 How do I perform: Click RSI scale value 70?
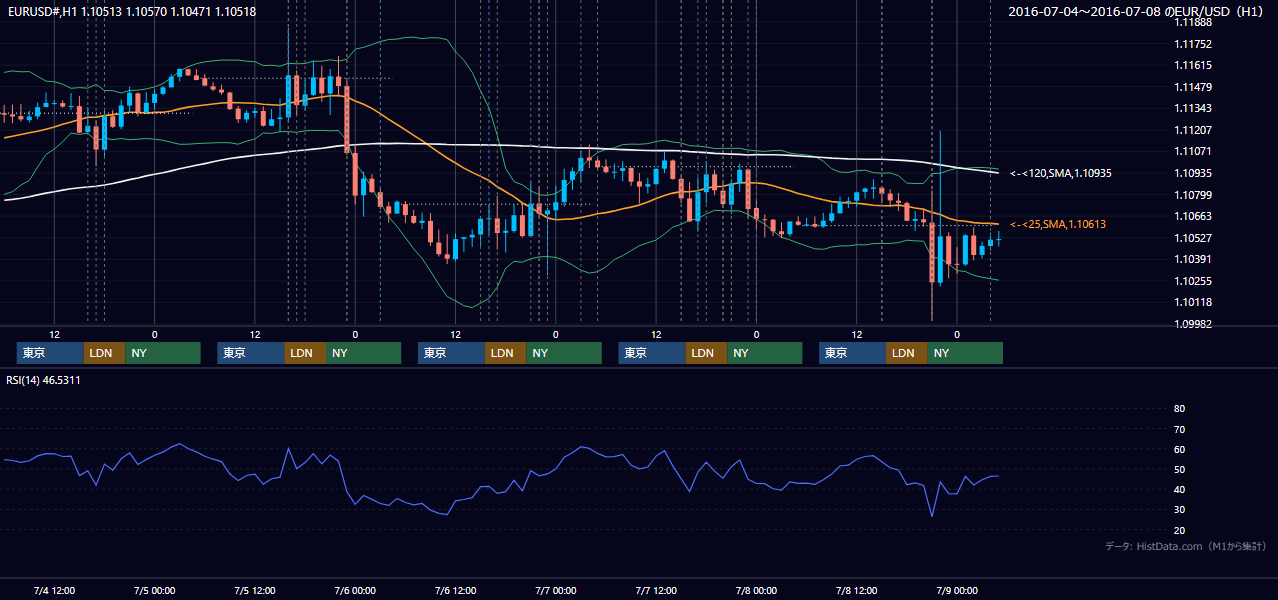1180,429
